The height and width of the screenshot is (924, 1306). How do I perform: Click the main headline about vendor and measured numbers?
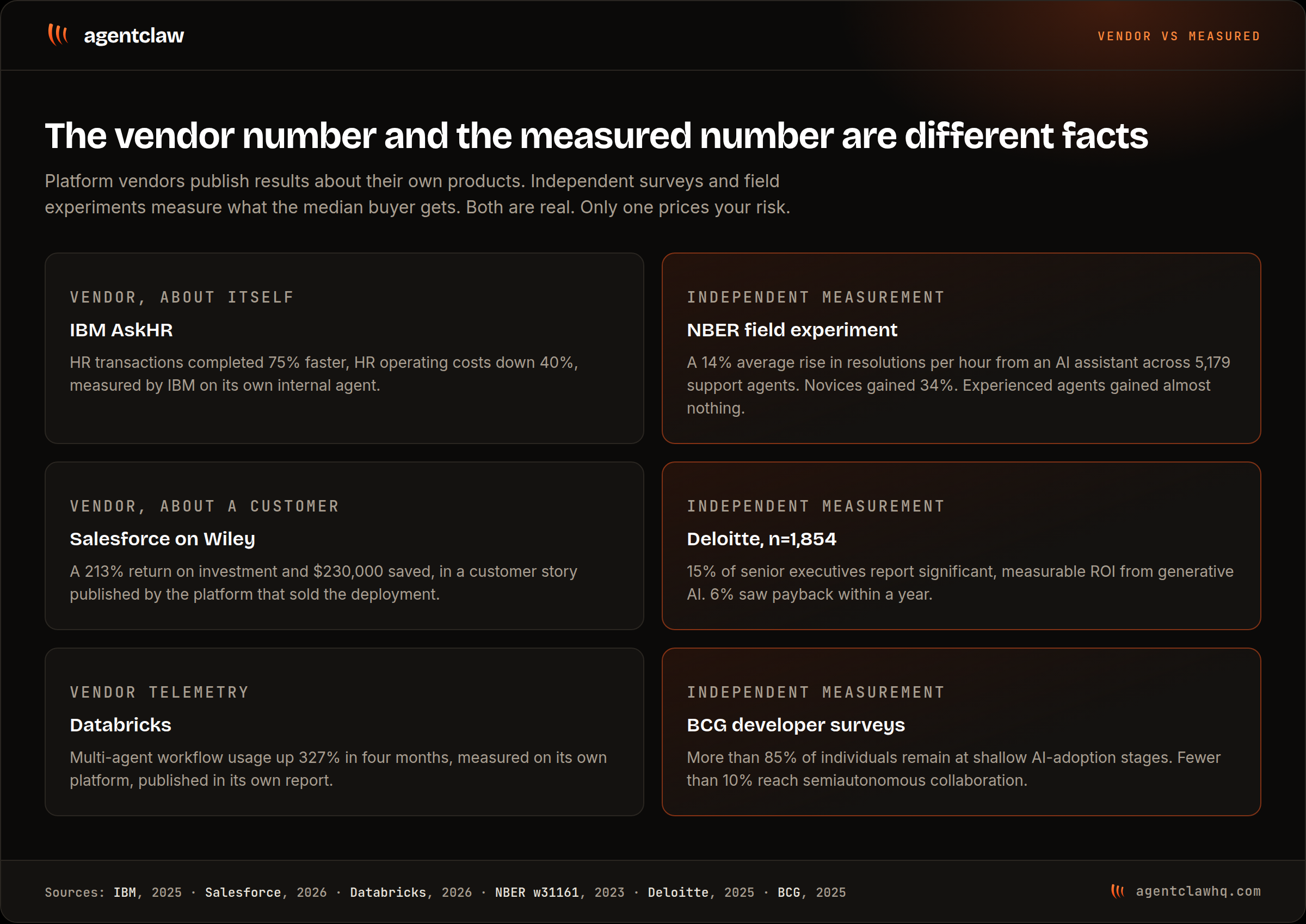click(596, 136)
